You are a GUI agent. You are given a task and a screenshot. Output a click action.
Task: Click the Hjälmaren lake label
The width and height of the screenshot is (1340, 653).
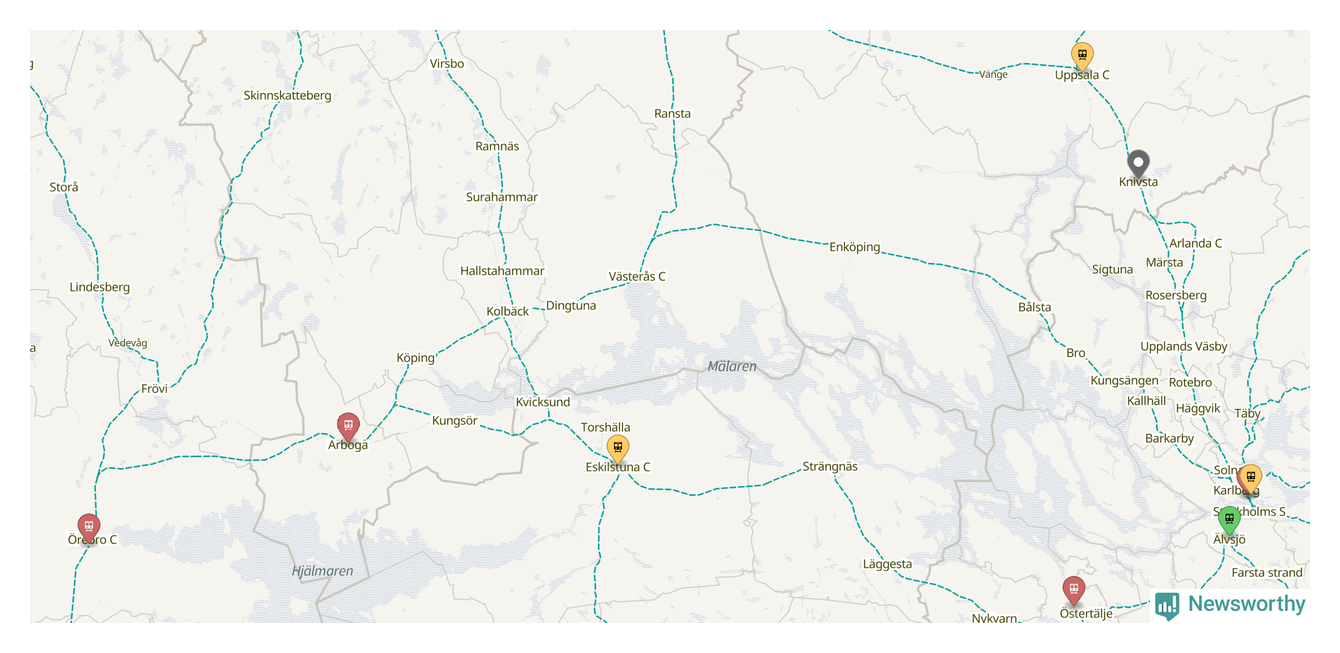pos(322,571)
